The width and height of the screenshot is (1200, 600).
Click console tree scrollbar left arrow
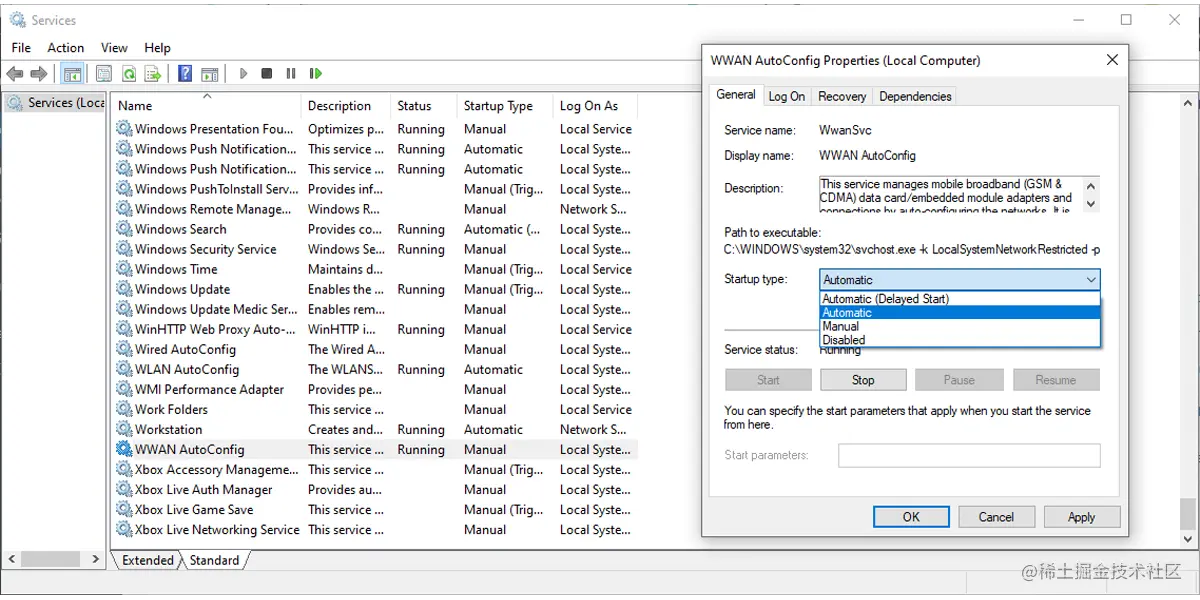tap(12, 560)
